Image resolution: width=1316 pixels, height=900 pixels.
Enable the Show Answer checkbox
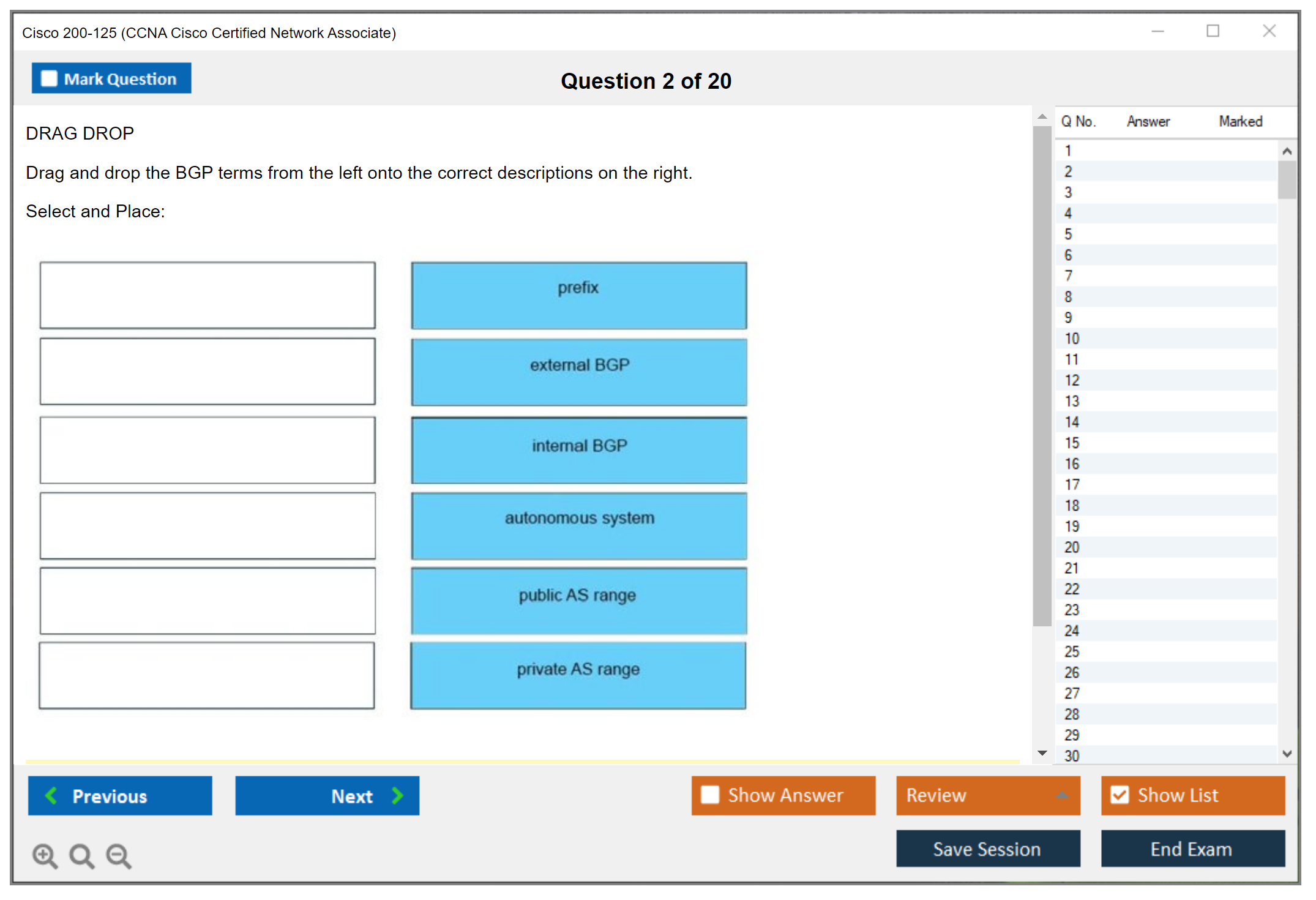710,795
